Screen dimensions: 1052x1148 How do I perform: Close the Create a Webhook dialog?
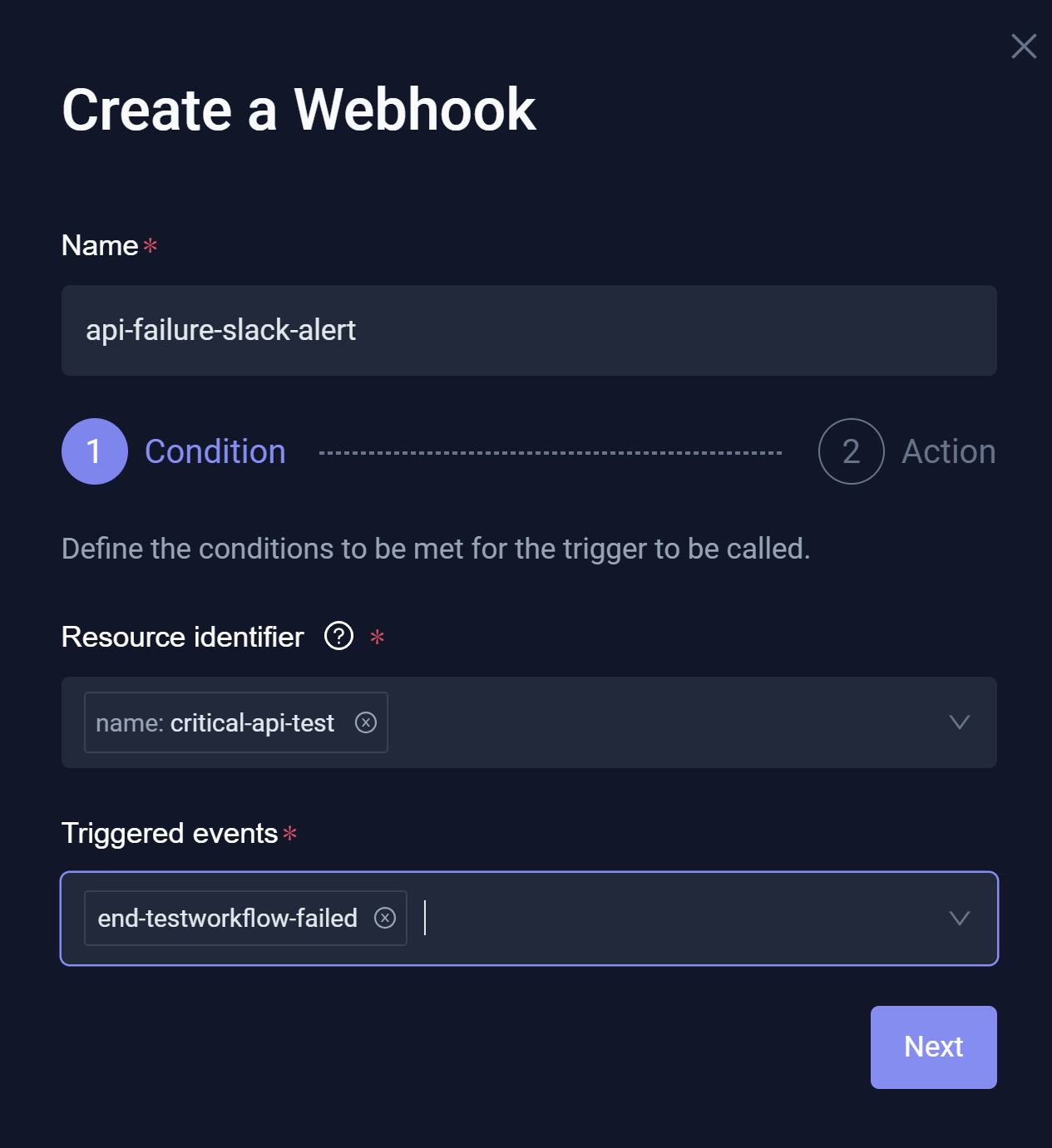1024,46
